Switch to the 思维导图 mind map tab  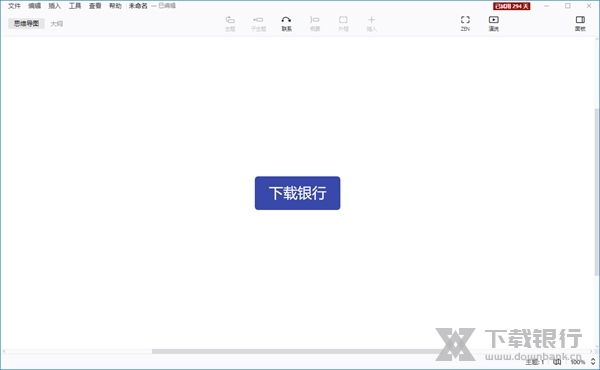26,23
